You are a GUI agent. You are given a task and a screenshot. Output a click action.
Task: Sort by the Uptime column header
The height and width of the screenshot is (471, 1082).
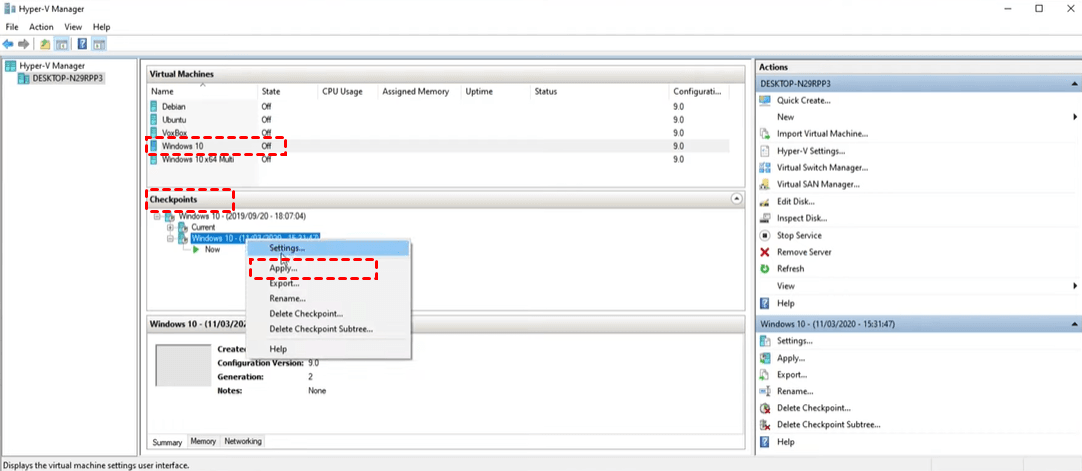coord(495,91)
